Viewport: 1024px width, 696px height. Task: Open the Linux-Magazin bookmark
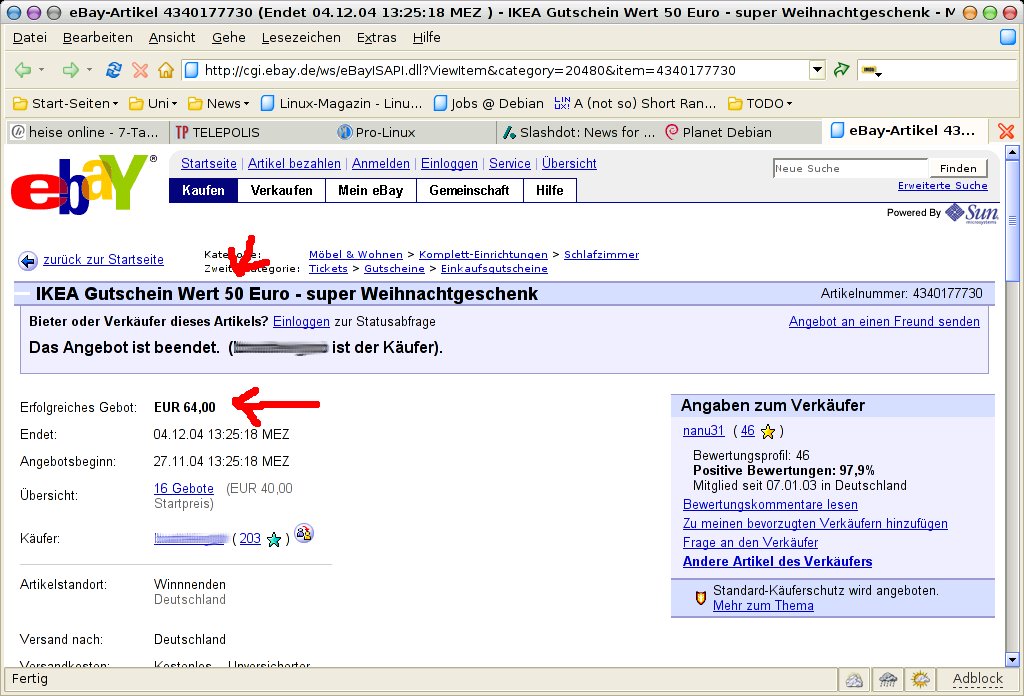point(342,103)
